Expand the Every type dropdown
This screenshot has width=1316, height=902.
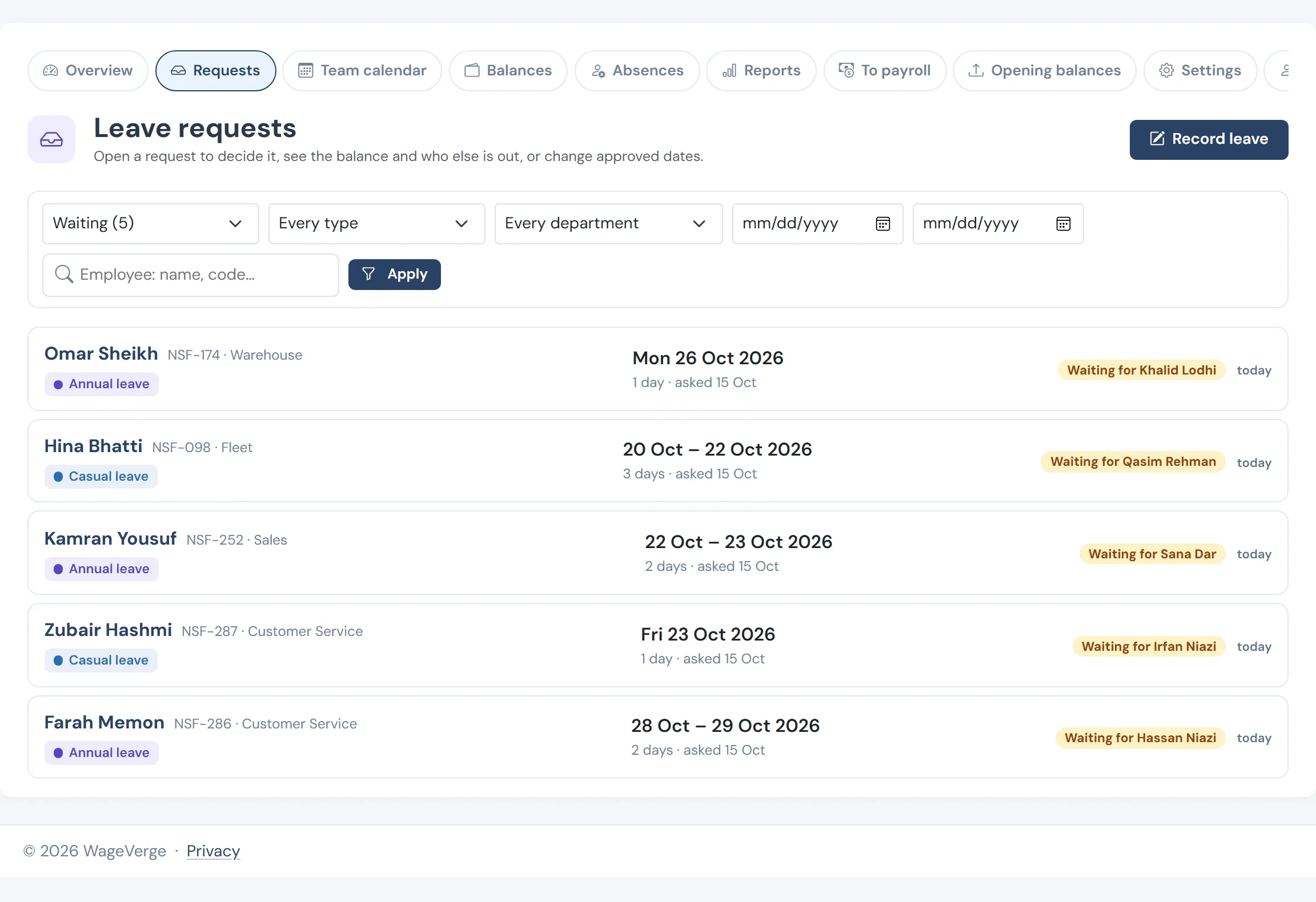[x=377, y=224]
